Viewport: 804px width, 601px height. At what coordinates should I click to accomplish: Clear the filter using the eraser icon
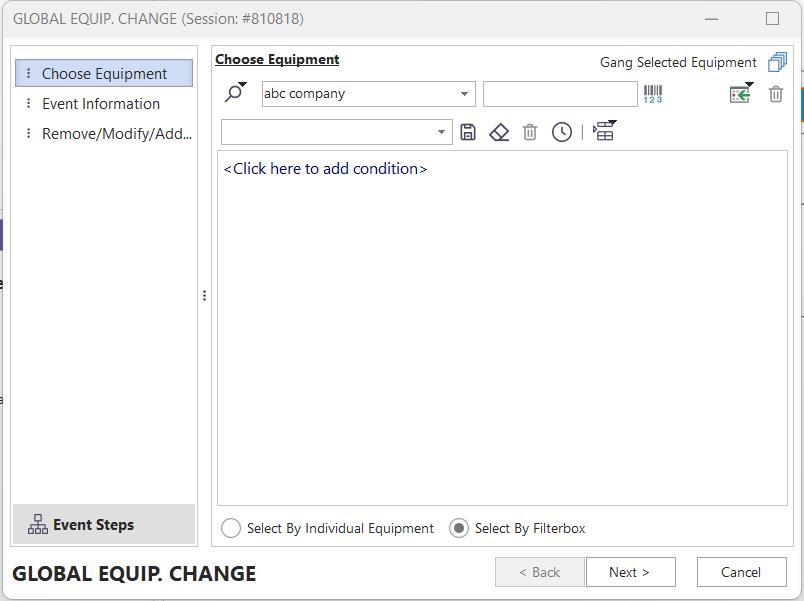499,132
